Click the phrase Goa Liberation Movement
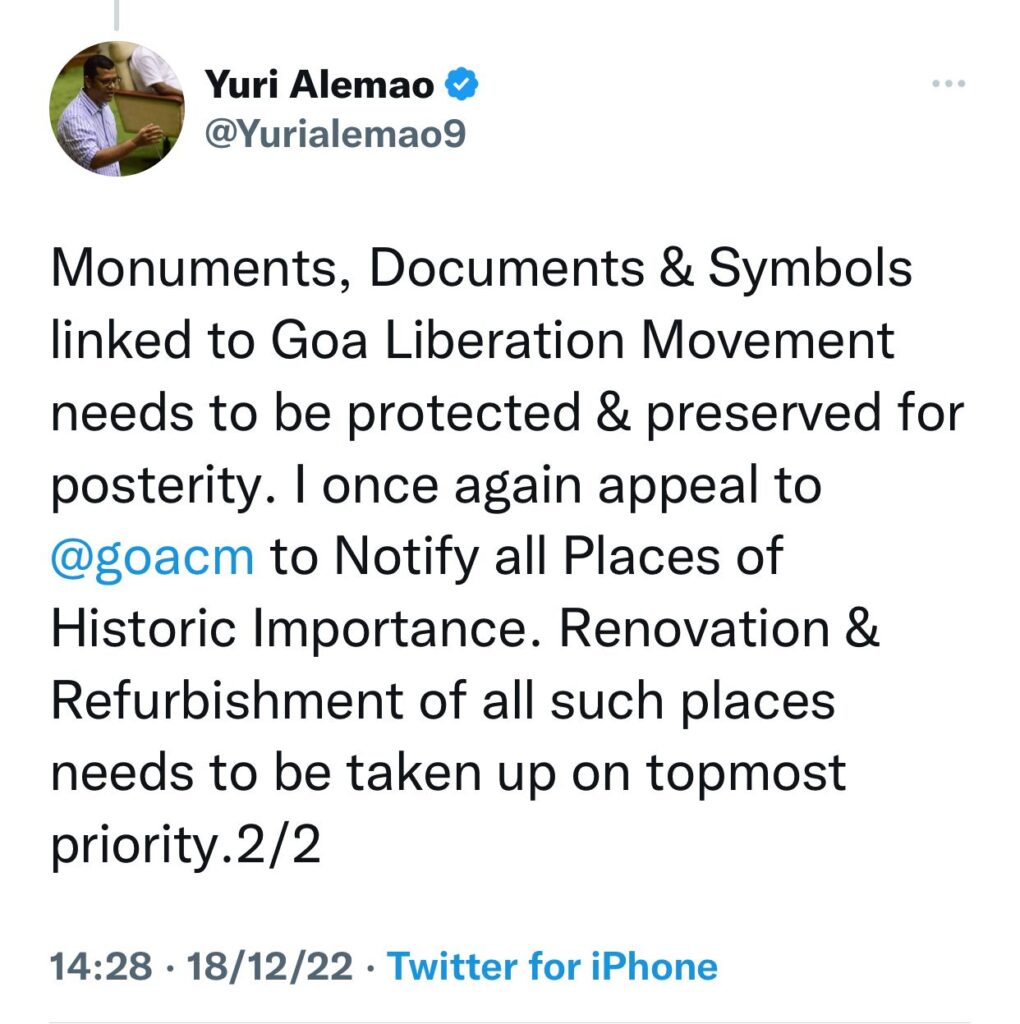This screenshot has width=1020, height=1024. click(x=582, y=341)
